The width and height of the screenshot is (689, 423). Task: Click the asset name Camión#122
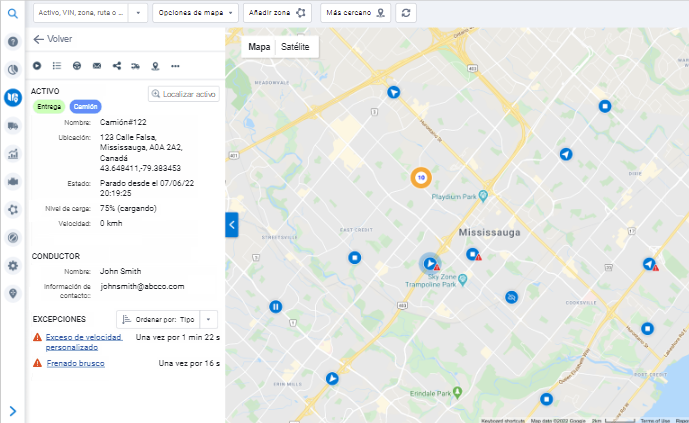click(x=123, y=122)
